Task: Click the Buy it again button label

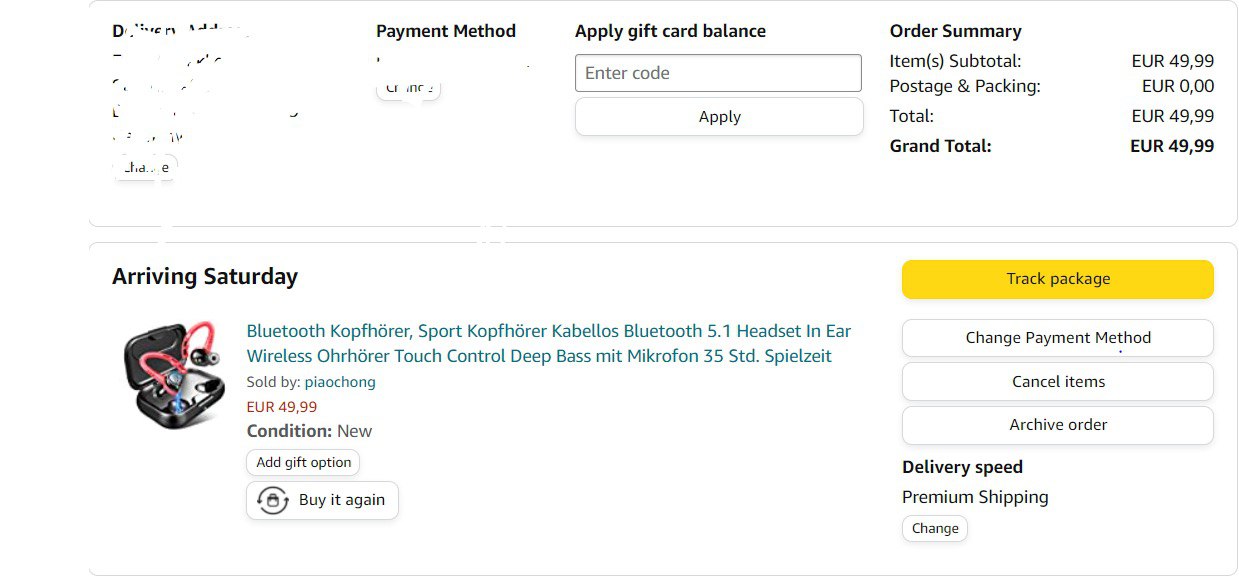Action: click(341, 501)
